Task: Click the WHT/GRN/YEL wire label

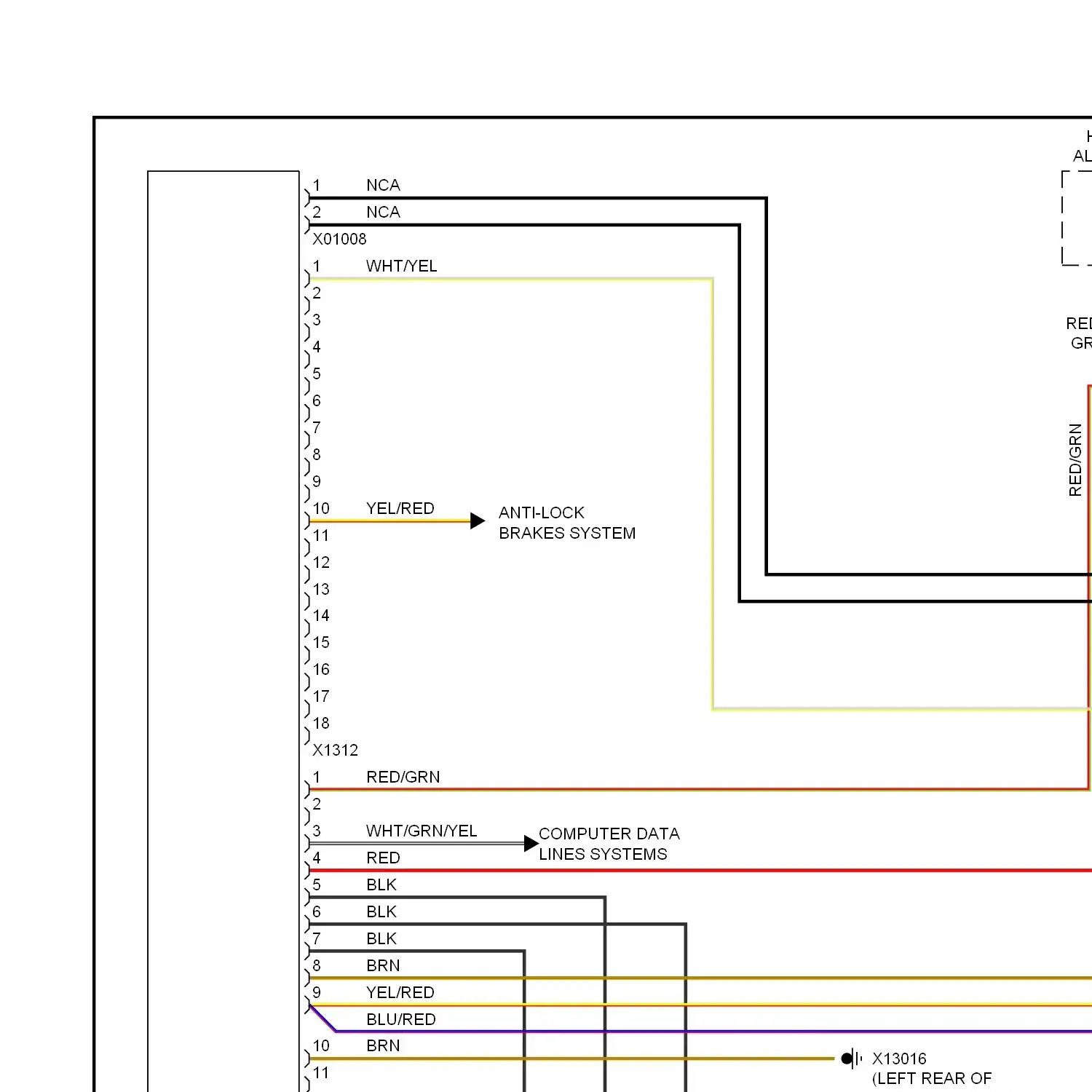Action: [x=422, y=831]
